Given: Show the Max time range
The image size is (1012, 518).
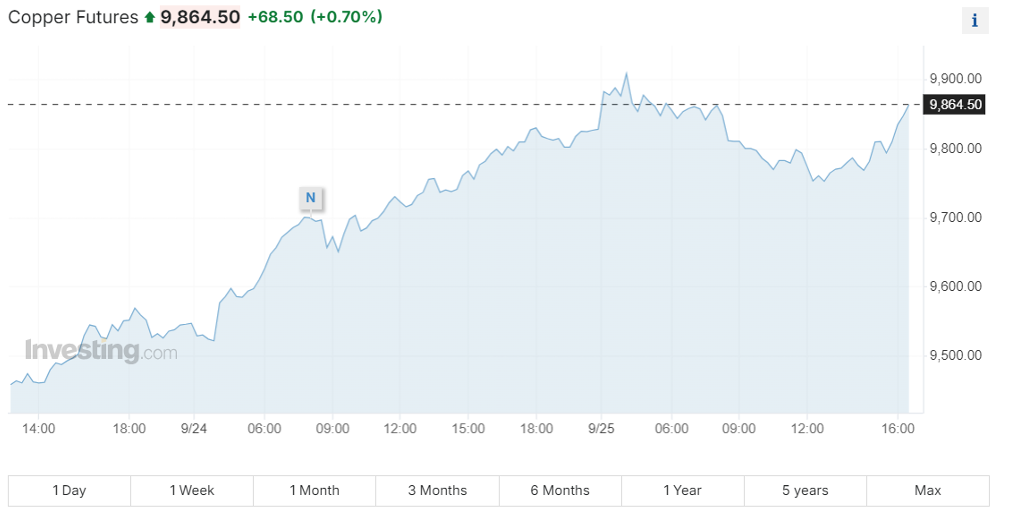Looking at the screenshot, I should [928, 490].
